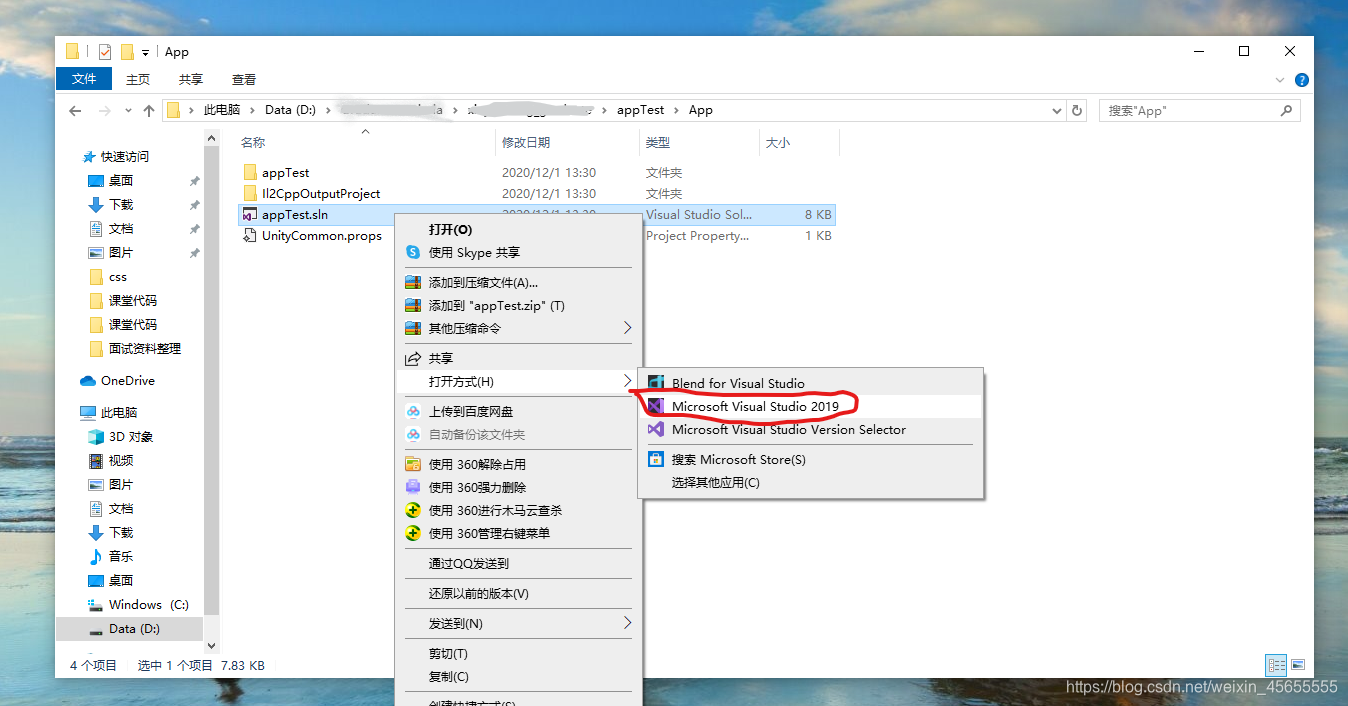Screen dimensions: 1348x706
Task: Open pinned 桌面 under quick access
Action: (x=121, y=180)
